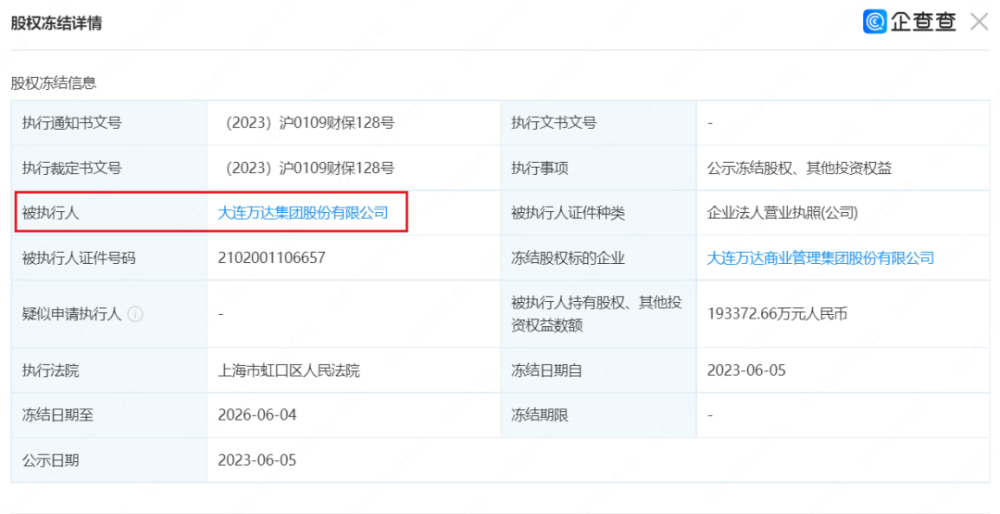Click the 公示日期 value 2023-06-05
The height and width of the screenshot is (514, 1000).
pos(257,460)
